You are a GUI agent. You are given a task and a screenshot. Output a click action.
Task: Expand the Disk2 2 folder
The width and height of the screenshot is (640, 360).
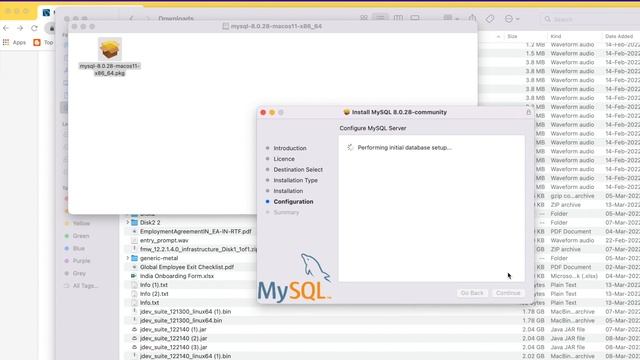128,222
